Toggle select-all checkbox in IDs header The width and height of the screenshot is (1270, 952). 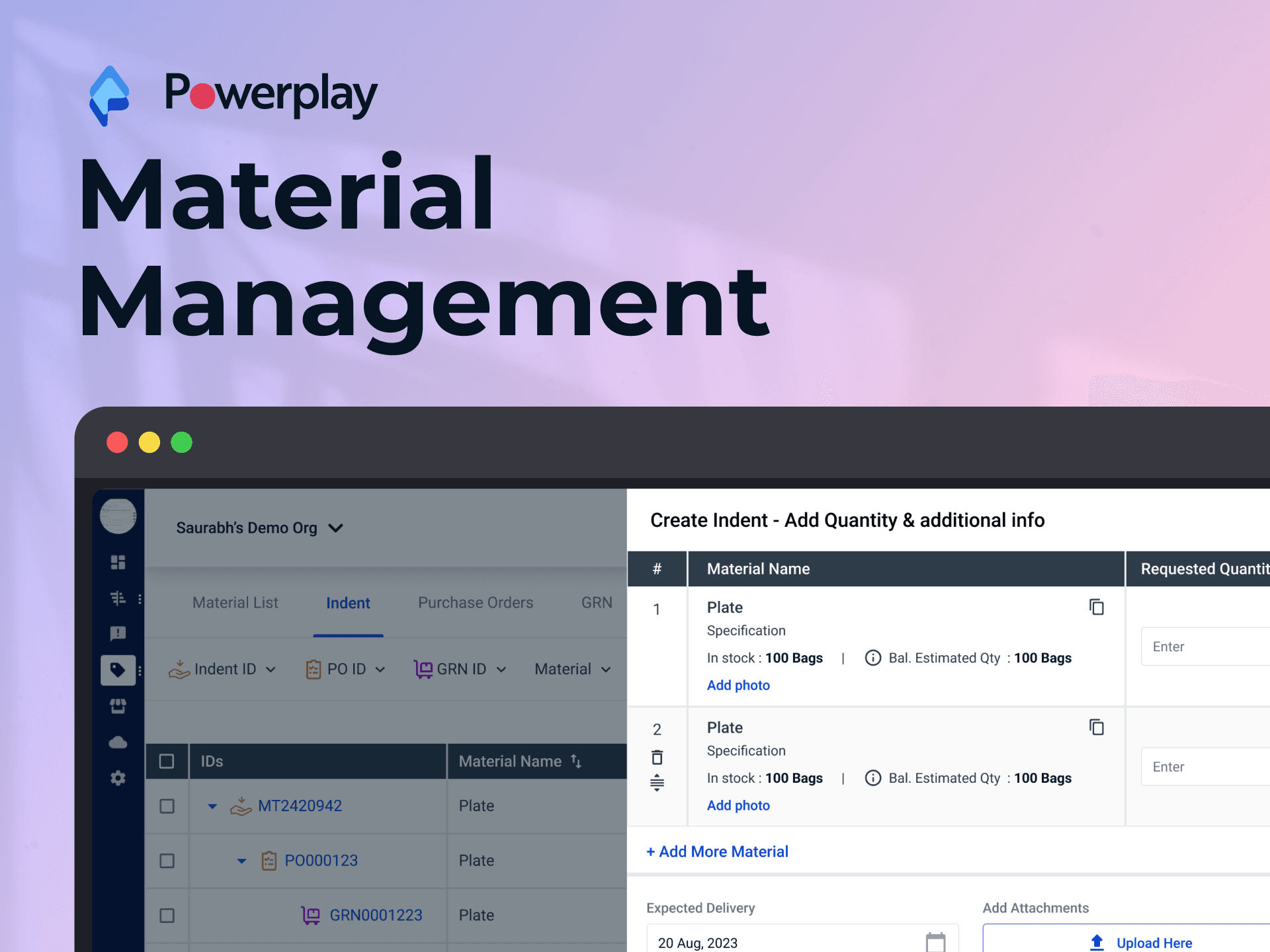tap(167, 762)
